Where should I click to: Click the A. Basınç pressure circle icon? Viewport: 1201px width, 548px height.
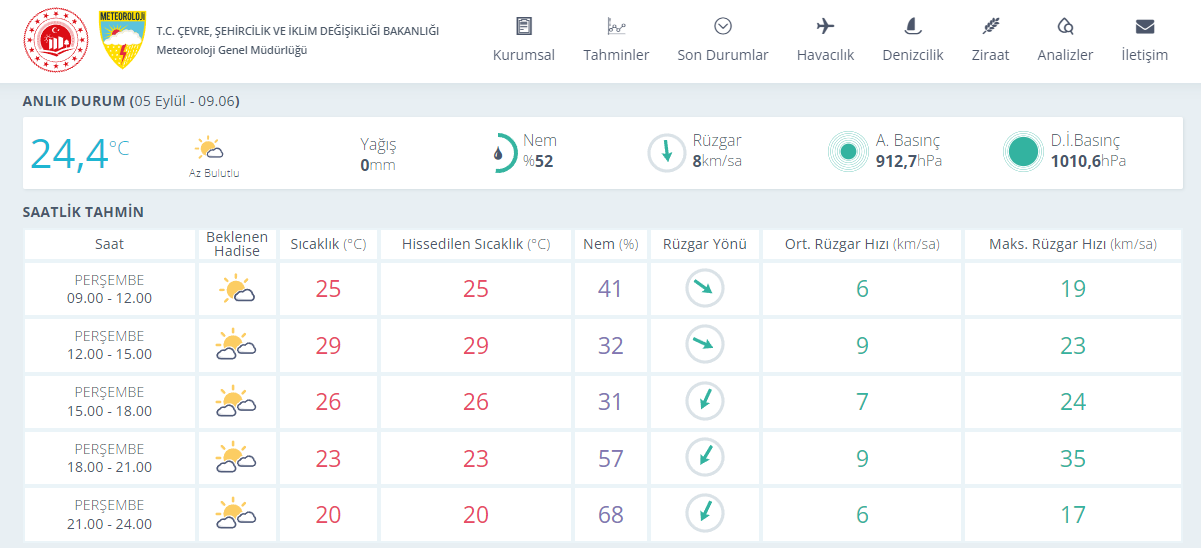(x=848, y=152)
